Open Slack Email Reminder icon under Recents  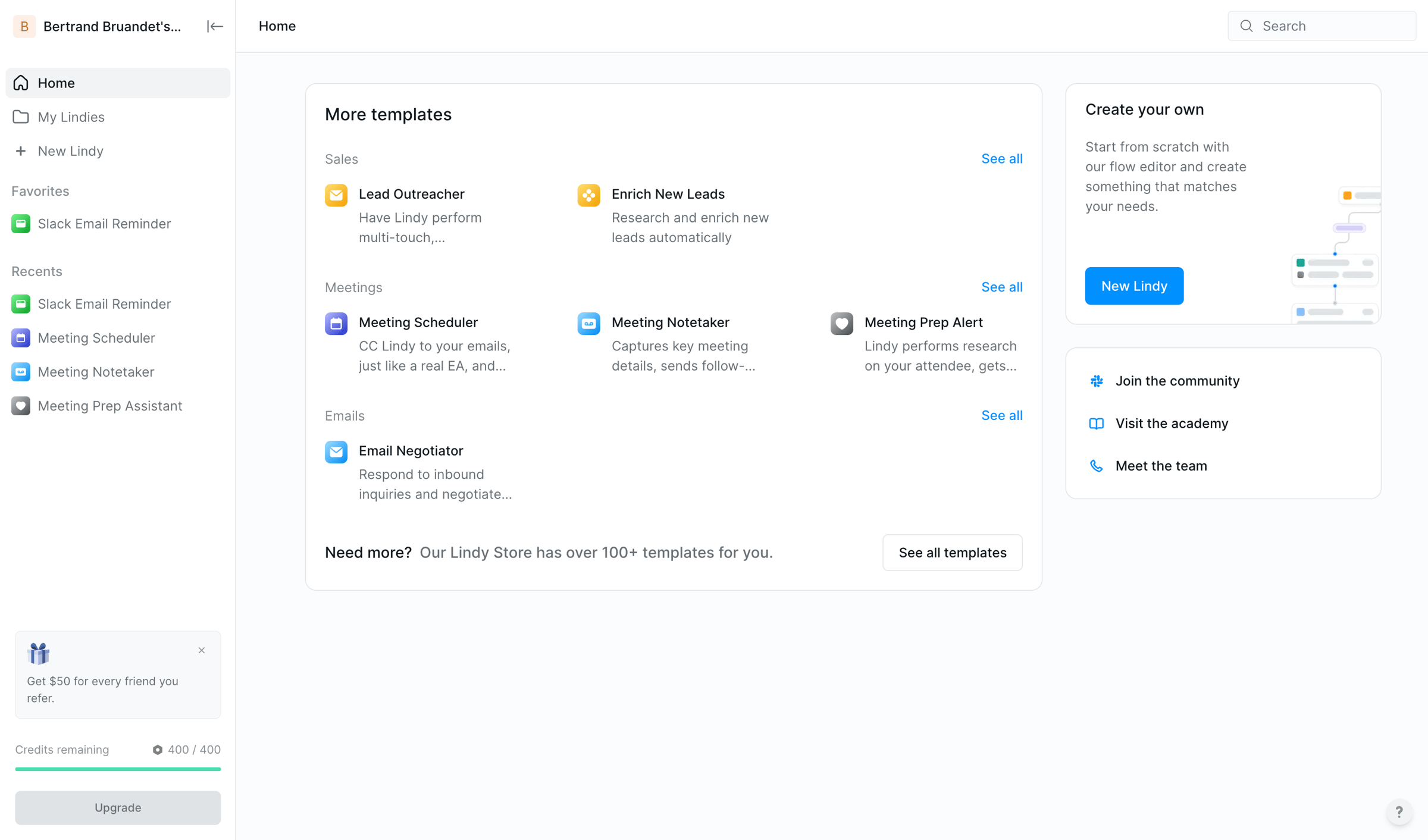(21, 304)
